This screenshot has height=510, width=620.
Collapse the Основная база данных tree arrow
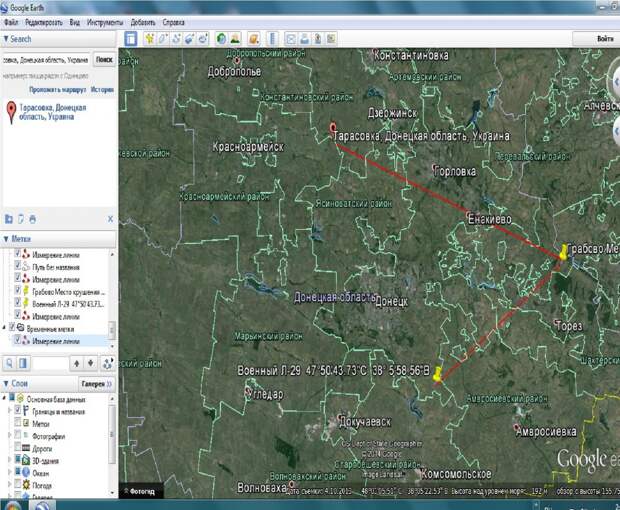click(x=4, y=398)
